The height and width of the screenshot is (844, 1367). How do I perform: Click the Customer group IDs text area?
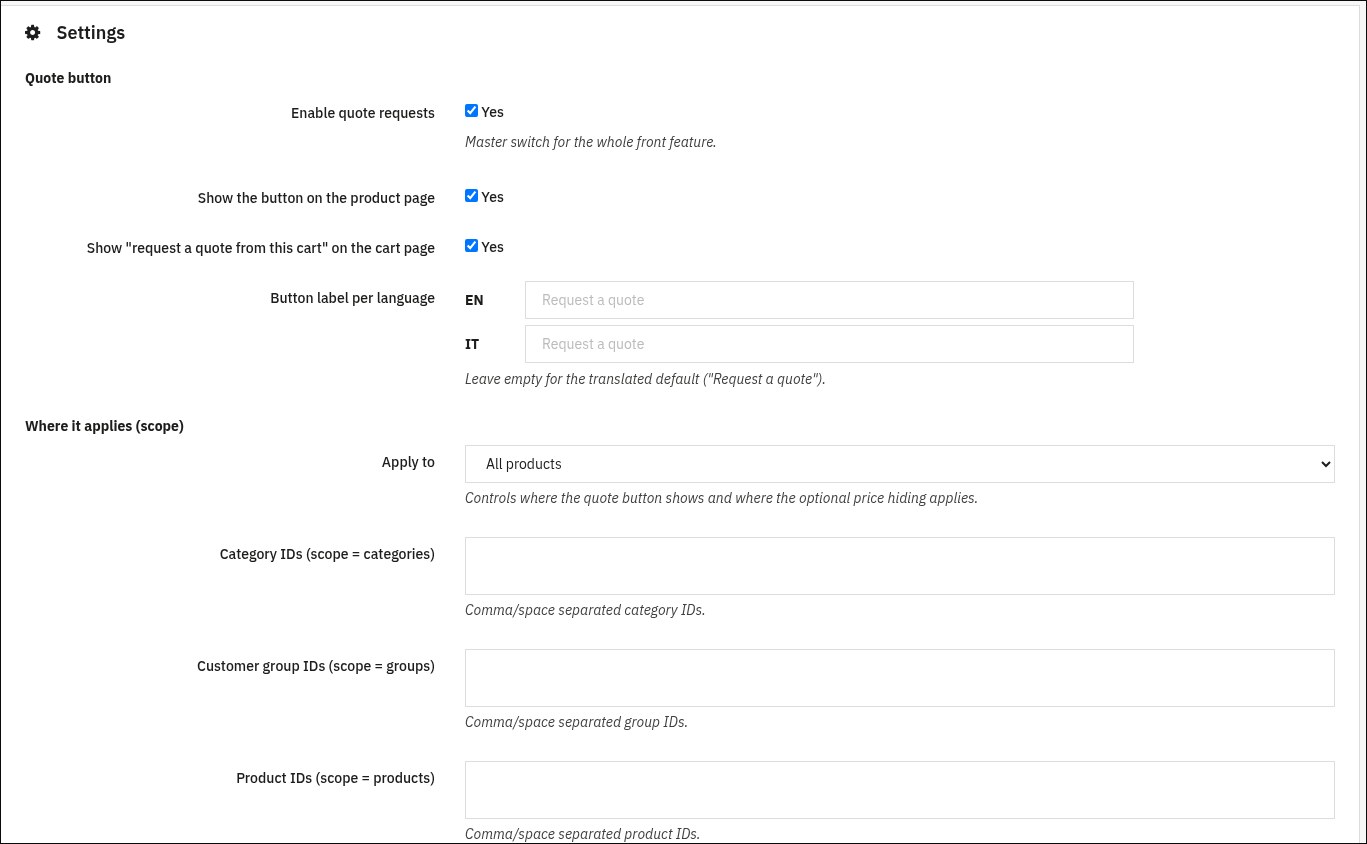pos(900,678)
